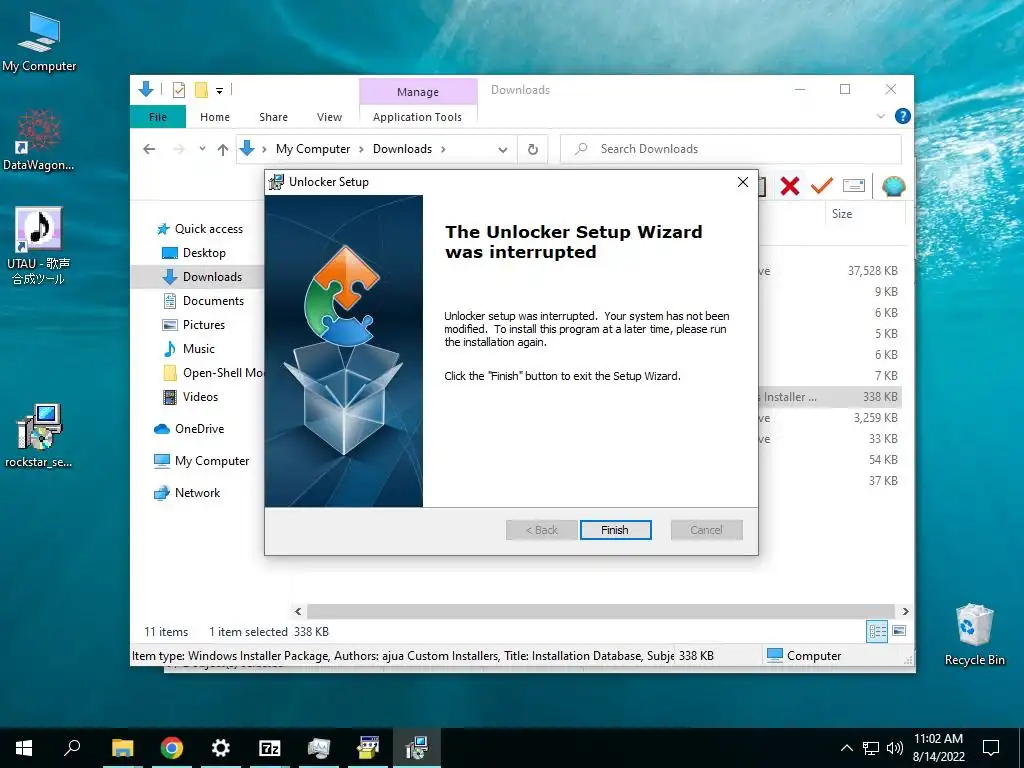Select the Application Tools tab
This screenshot has height=768, width=1024.
coord(417,117)
